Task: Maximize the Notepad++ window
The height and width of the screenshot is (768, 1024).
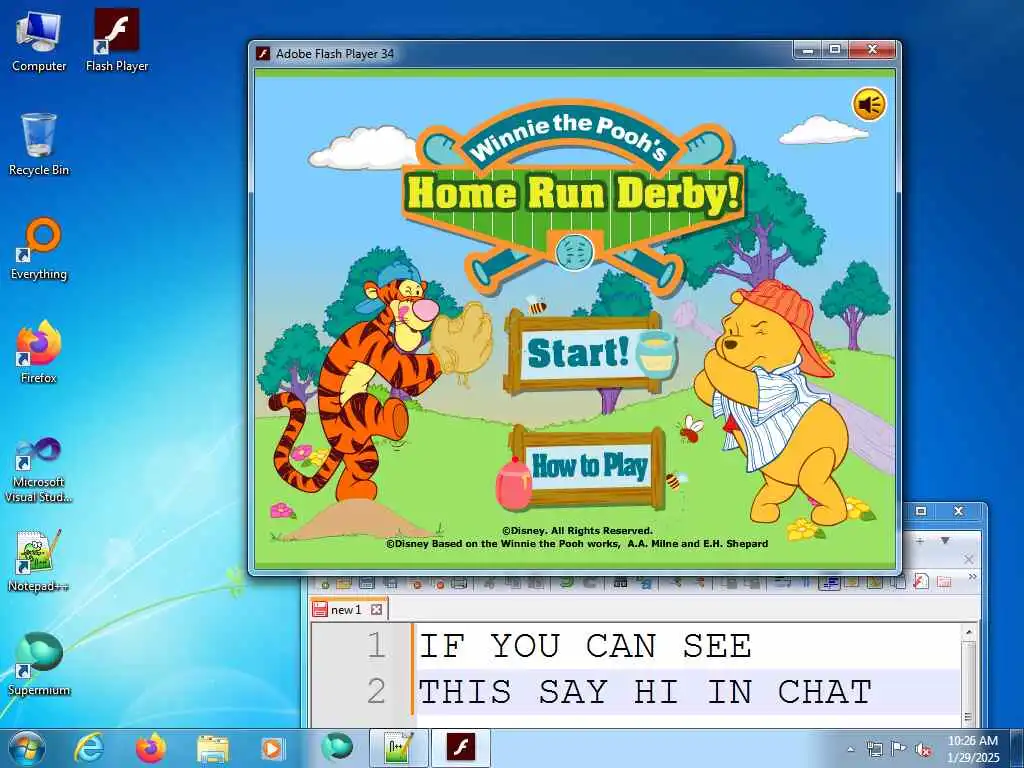Action: pyautogui.click(x=921, y=511)
